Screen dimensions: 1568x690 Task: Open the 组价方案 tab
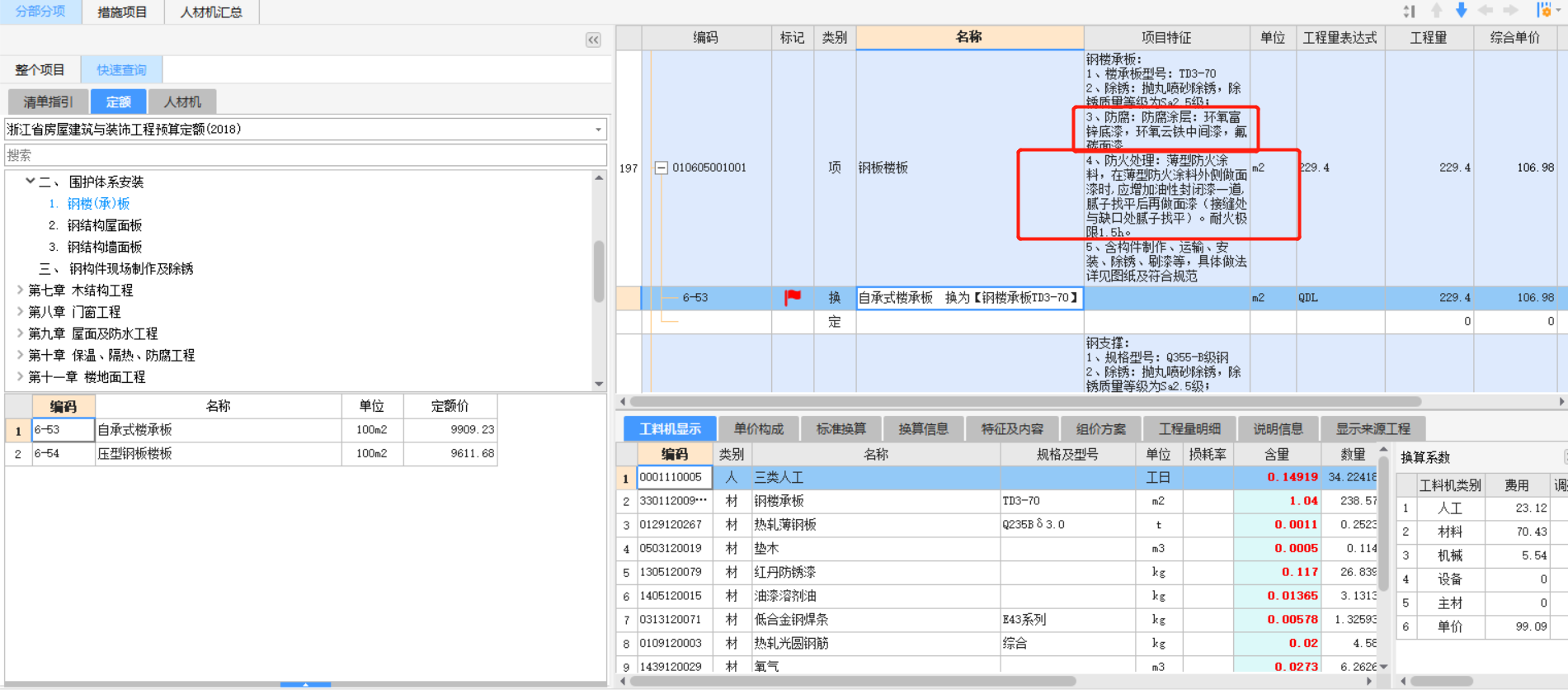coord(1100,429)
